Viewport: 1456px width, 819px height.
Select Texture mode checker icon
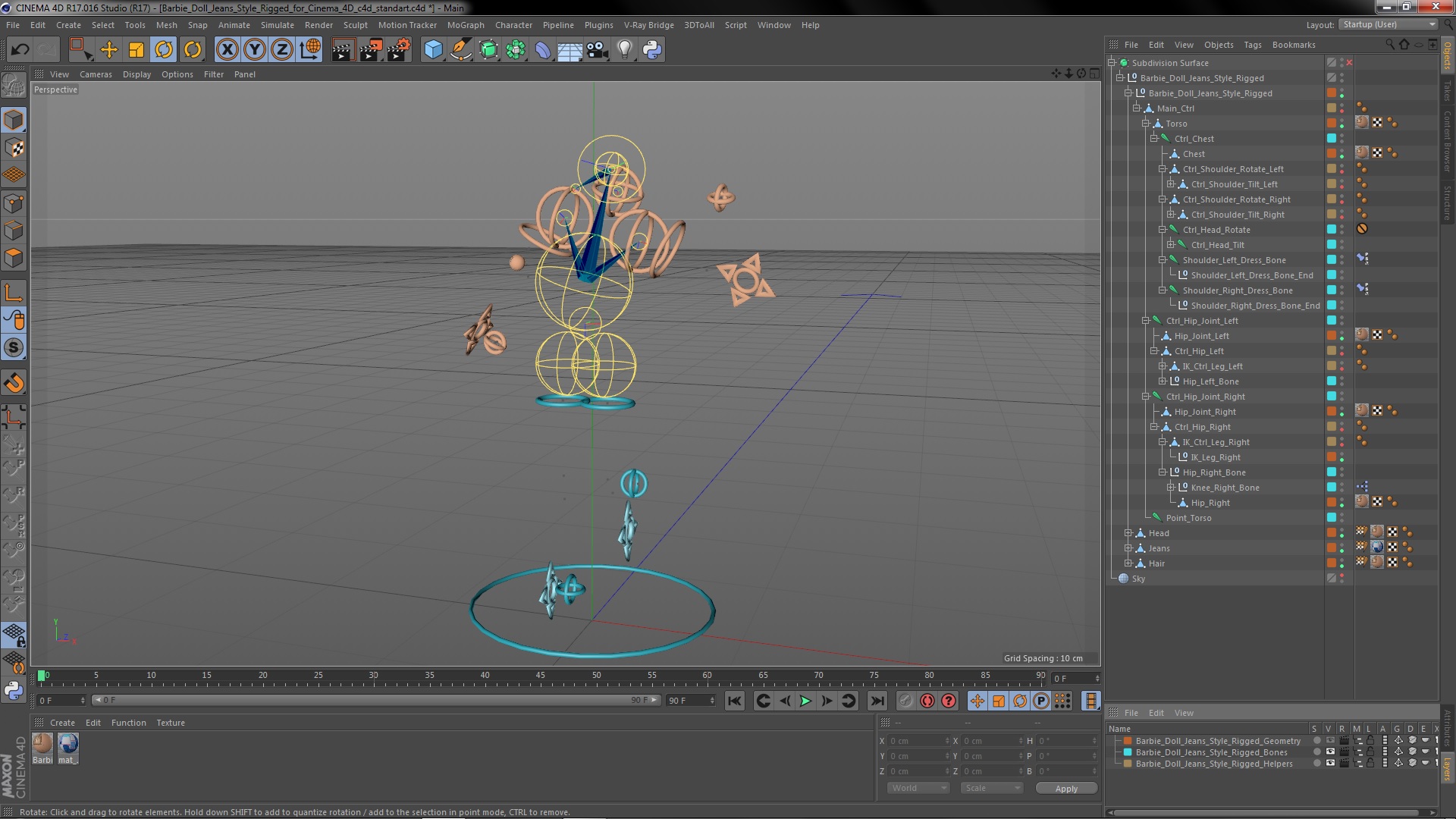(x=14, y=148)
